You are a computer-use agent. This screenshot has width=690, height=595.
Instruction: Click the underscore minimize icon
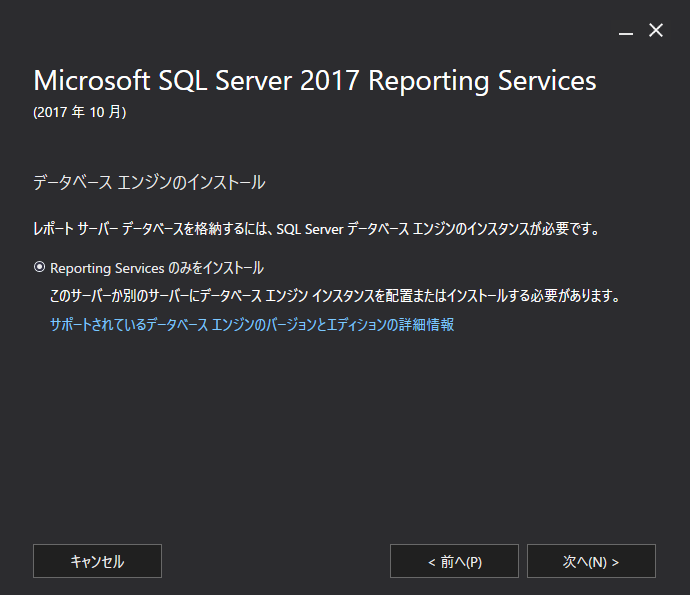click(x=625, y=31)
